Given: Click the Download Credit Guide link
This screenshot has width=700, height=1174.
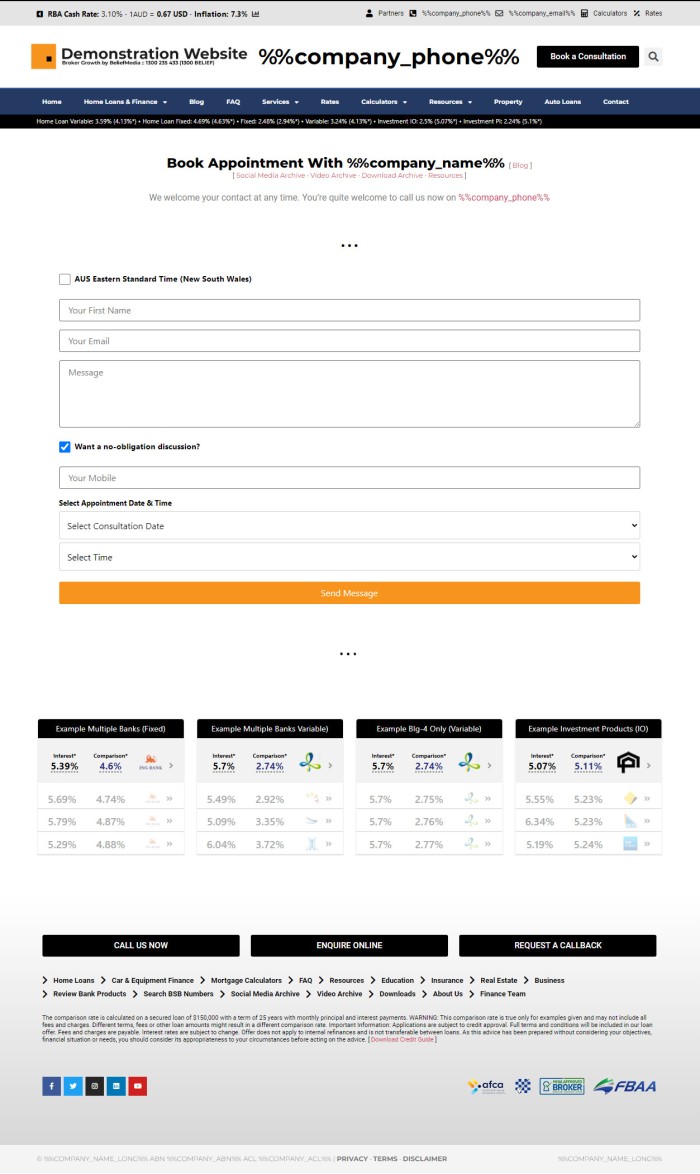Looking at the screenshot, I should (x=402, y=1040).
